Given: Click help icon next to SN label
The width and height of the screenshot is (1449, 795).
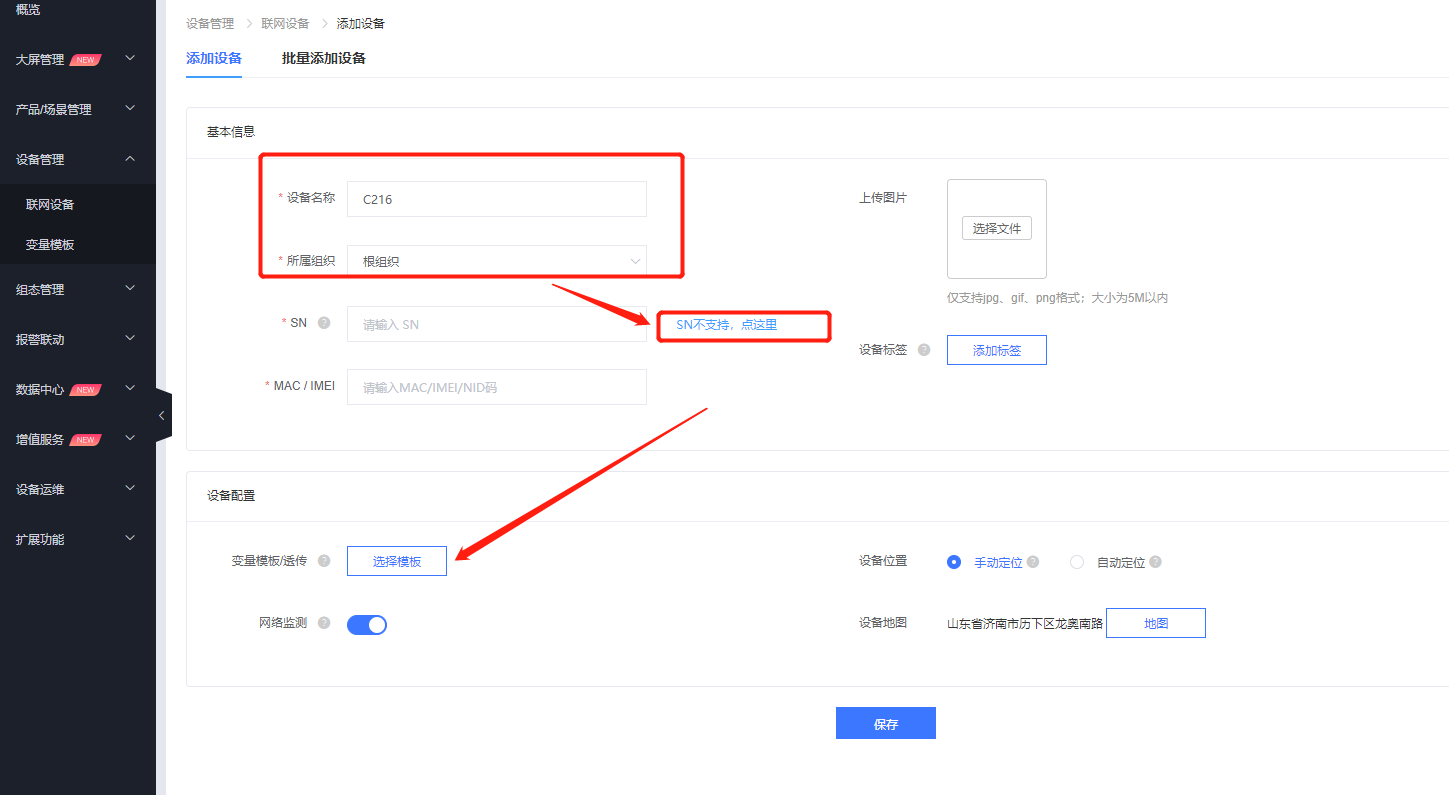Looking at the screenshot, I should 324,323.
